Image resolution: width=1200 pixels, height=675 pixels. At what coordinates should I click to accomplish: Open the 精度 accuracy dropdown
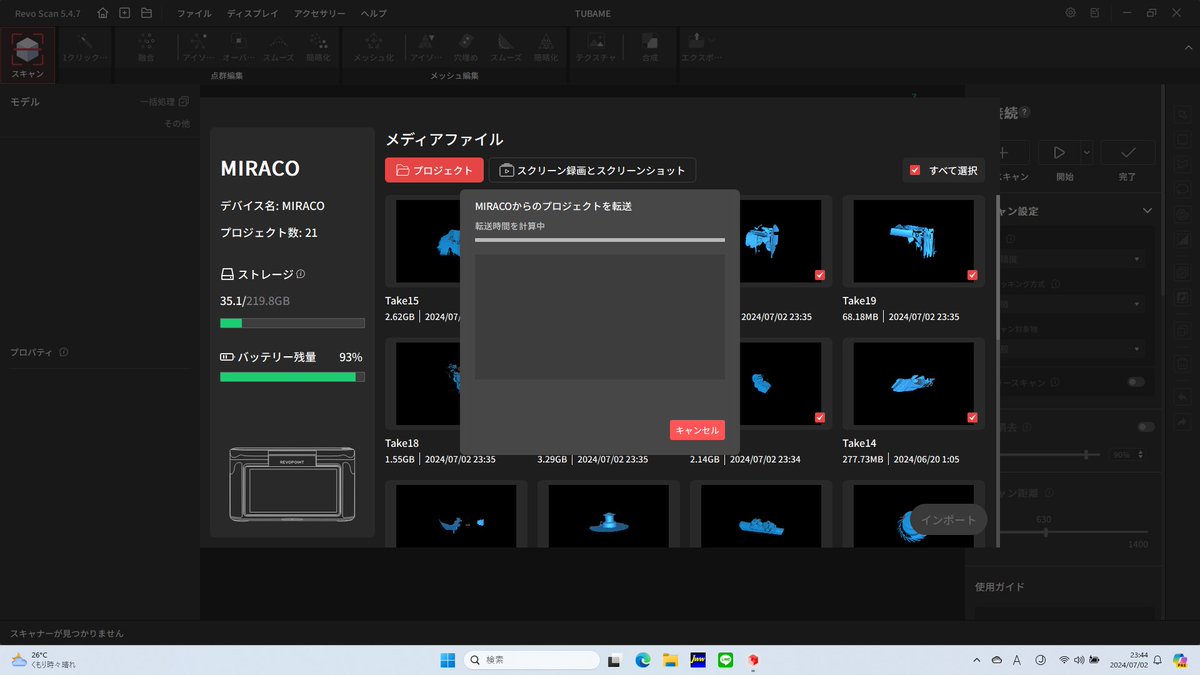point(1070,259)
